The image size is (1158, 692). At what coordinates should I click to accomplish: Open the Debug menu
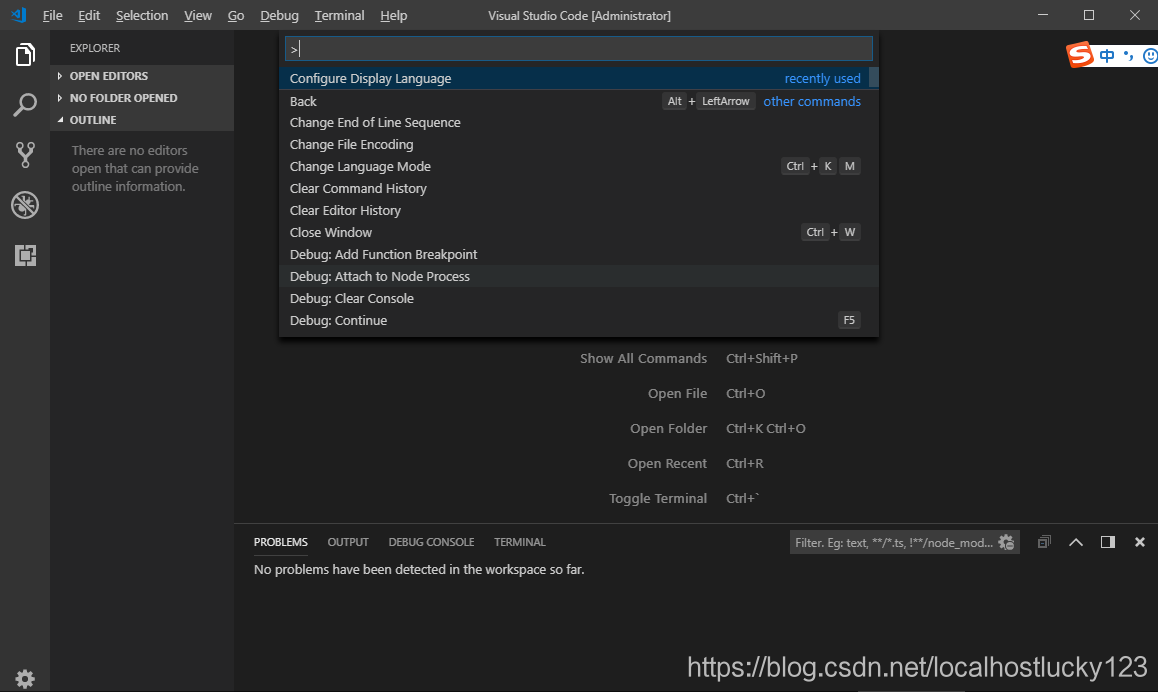pos(279,16)
